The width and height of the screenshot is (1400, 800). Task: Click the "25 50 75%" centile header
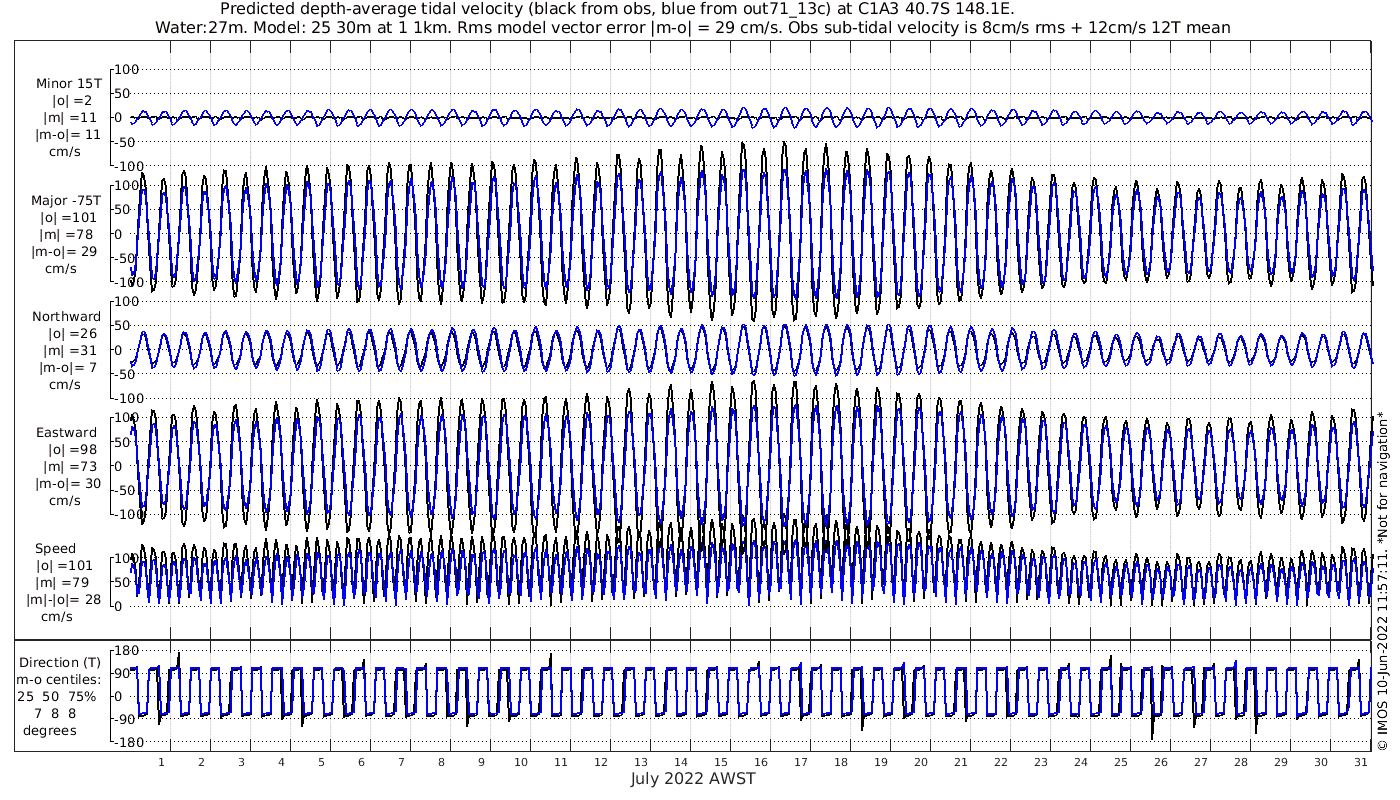pos(56,696)
